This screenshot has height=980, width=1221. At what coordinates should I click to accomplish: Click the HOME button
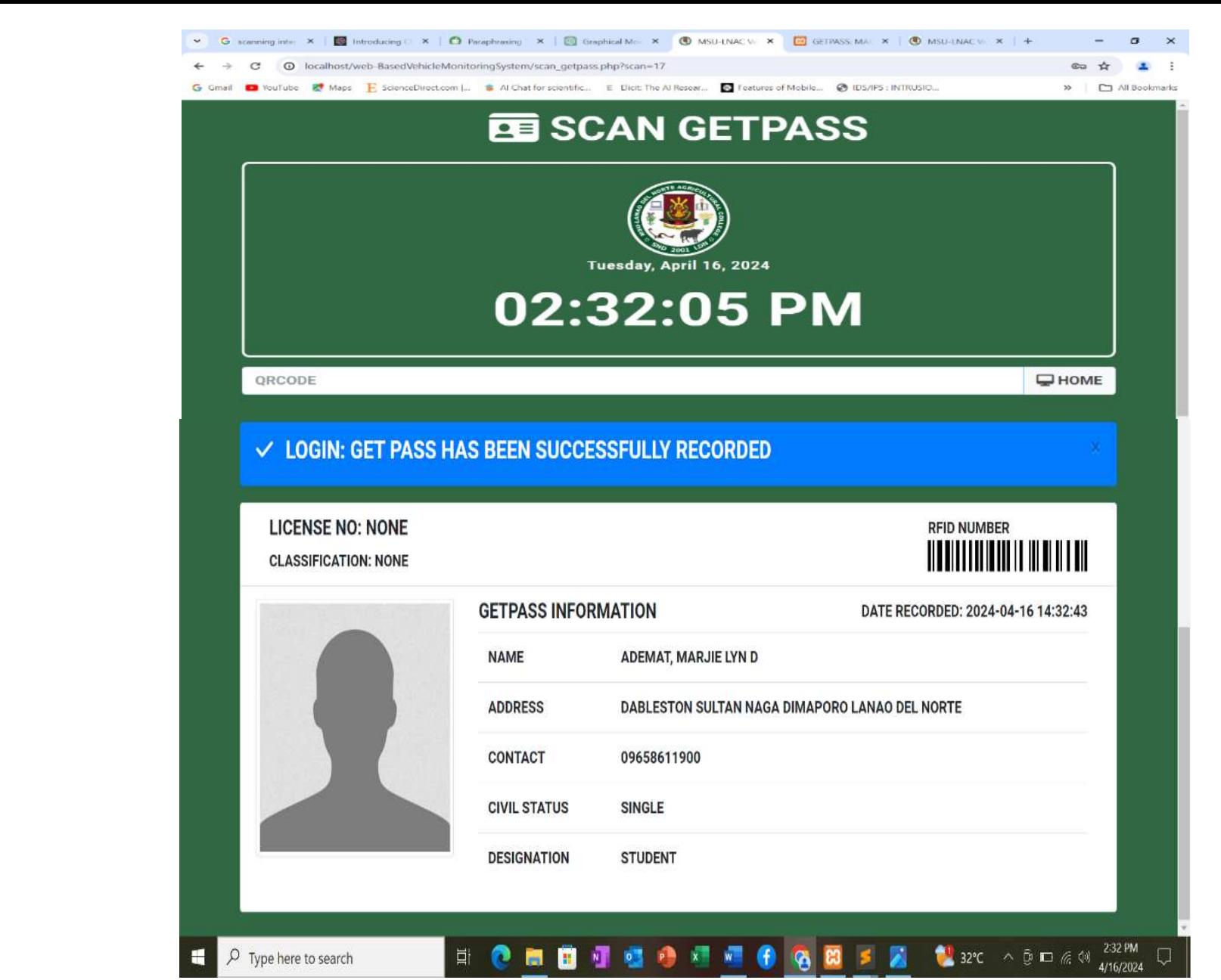[x=1067, y=380]
